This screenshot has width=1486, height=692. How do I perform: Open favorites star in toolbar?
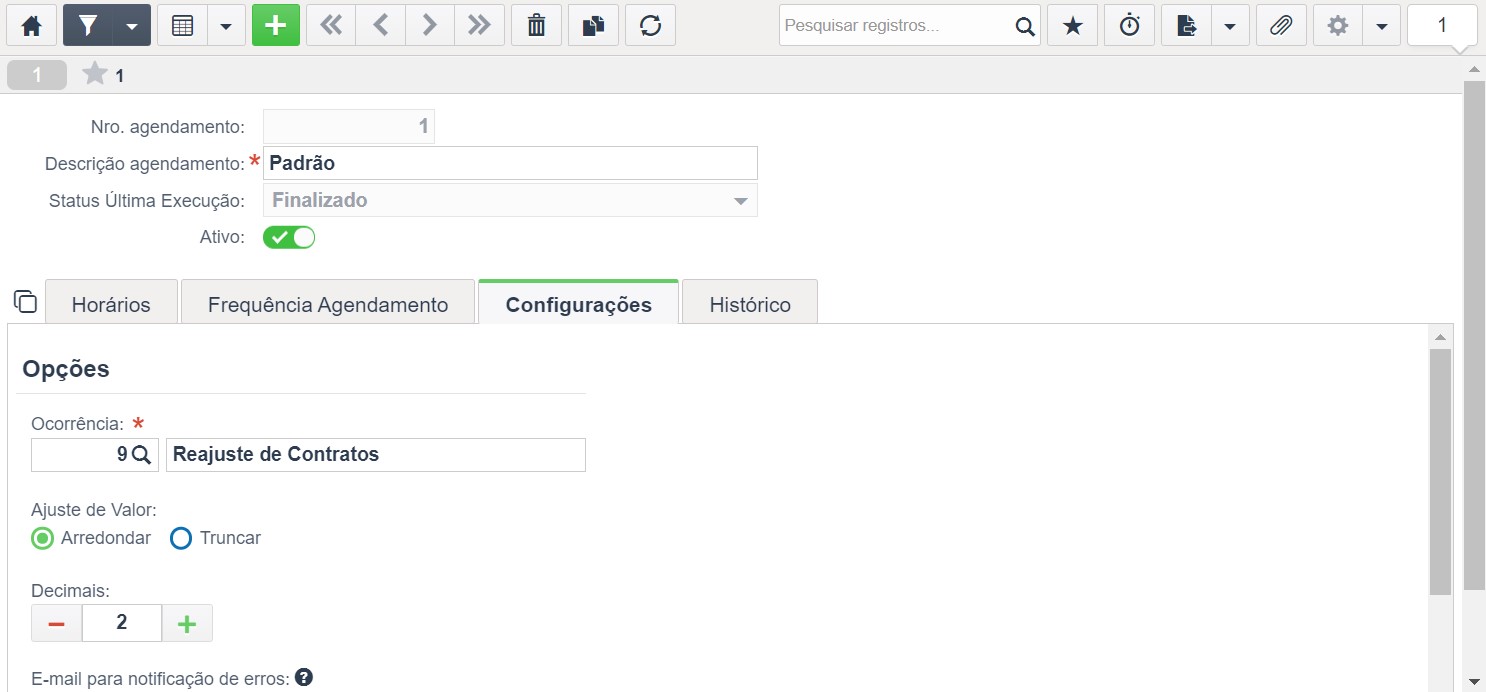(x=1072, y=26)
